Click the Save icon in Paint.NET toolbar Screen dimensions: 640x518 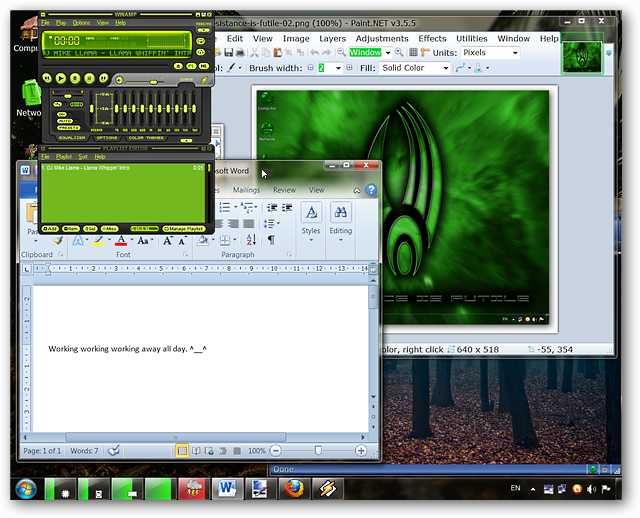tap(229, 53)
